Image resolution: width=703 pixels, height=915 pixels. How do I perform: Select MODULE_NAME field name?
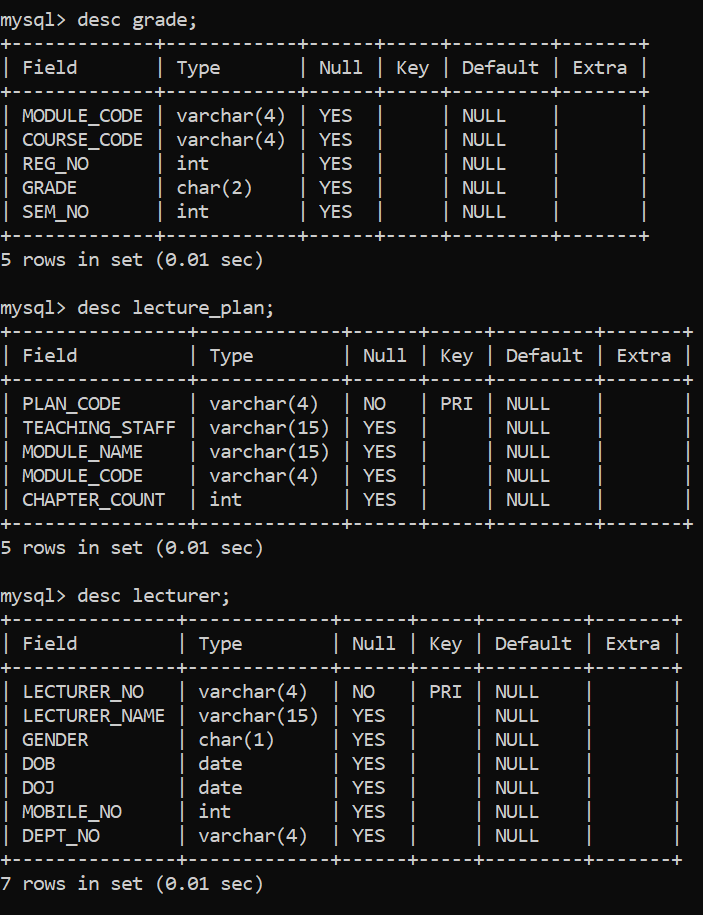(x=82, y=452)
